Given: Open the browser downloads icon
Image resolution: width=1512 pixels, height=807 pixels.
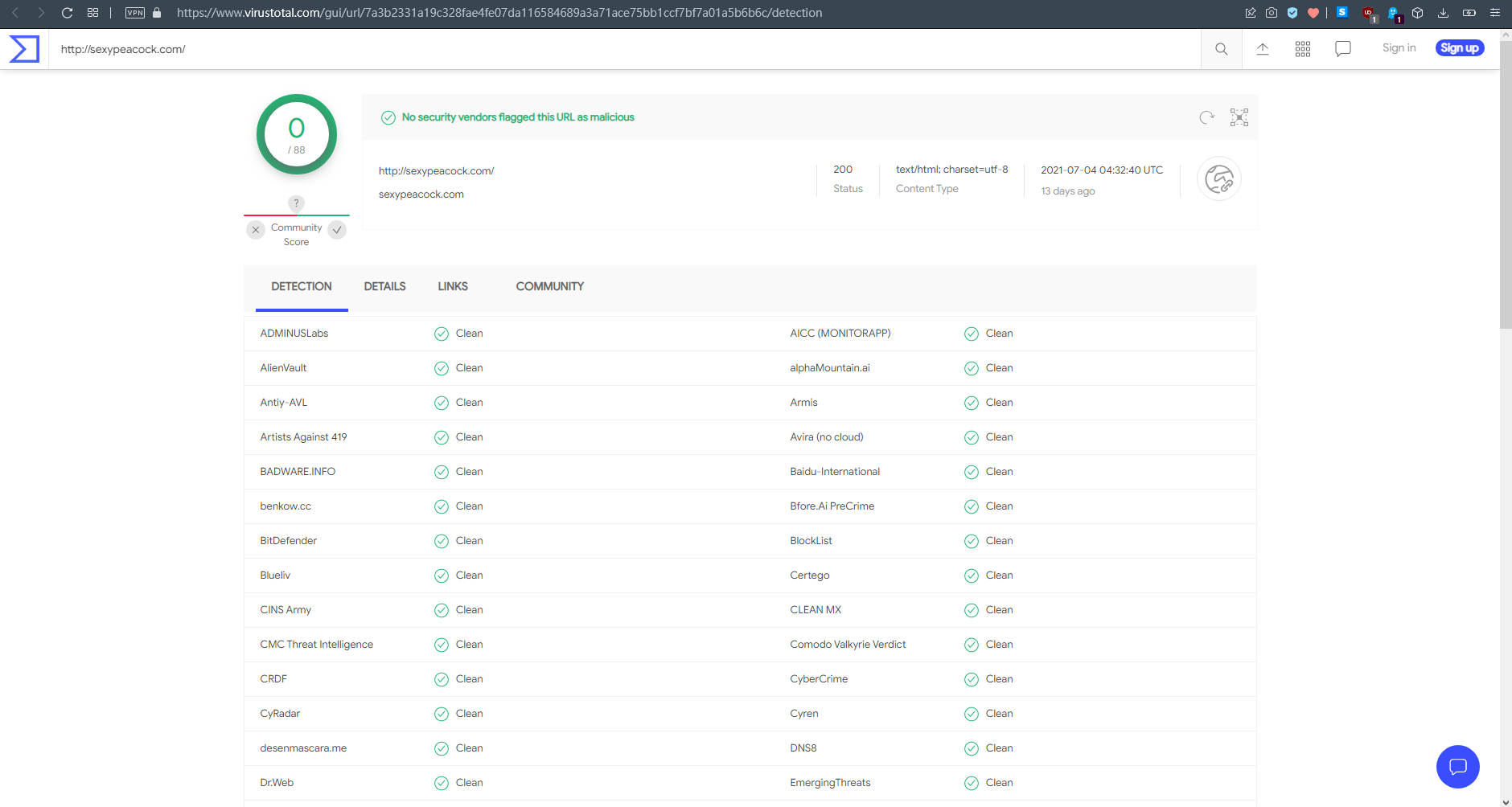Looking at the screenshot, I should click(x=1444, y=13).
